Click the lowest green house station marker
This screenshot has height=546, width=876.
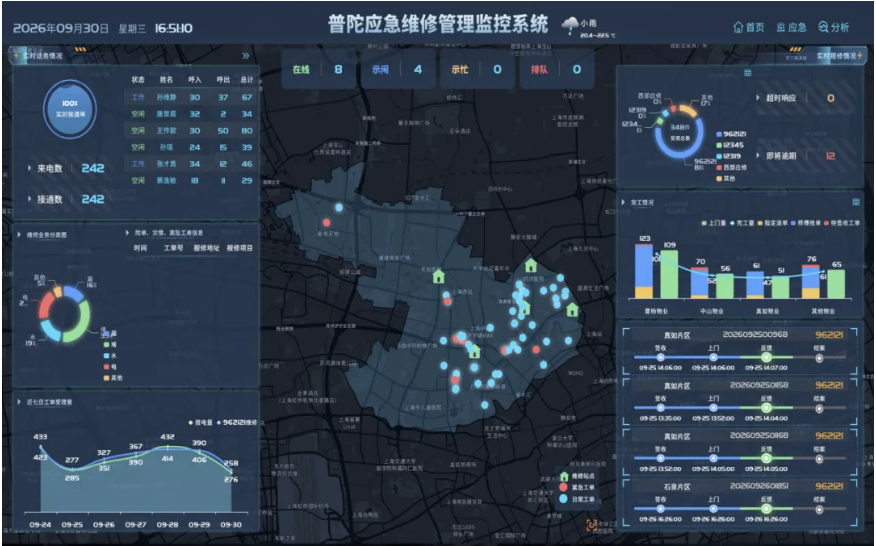[x=474, y=351]
